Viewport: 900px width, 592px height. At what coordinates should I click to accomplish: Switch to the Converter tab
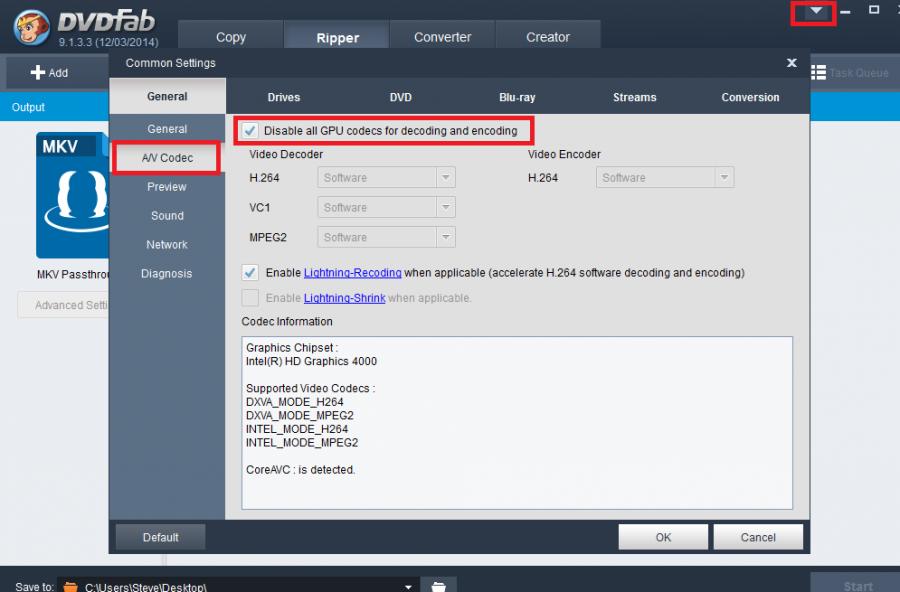click(442, 35)
